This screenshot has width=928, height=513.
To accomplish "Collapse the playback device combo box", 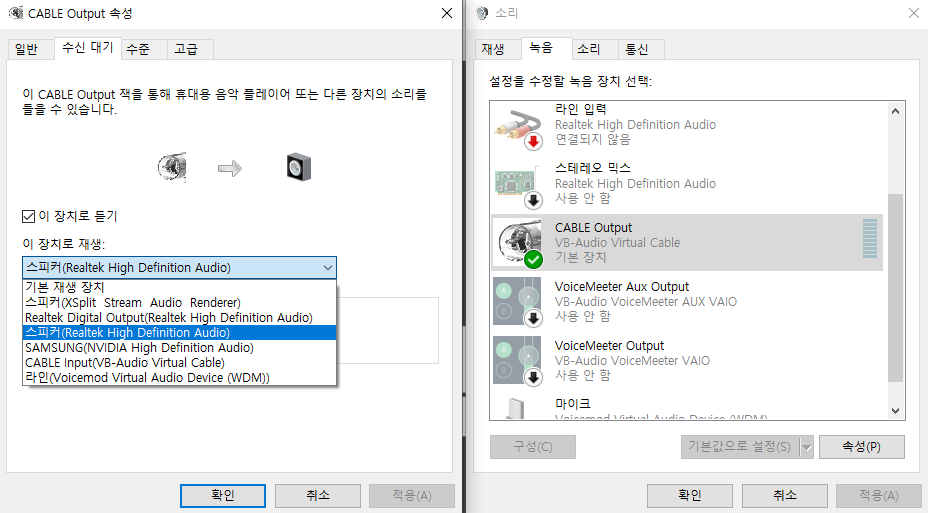I will tap(327, 267).
